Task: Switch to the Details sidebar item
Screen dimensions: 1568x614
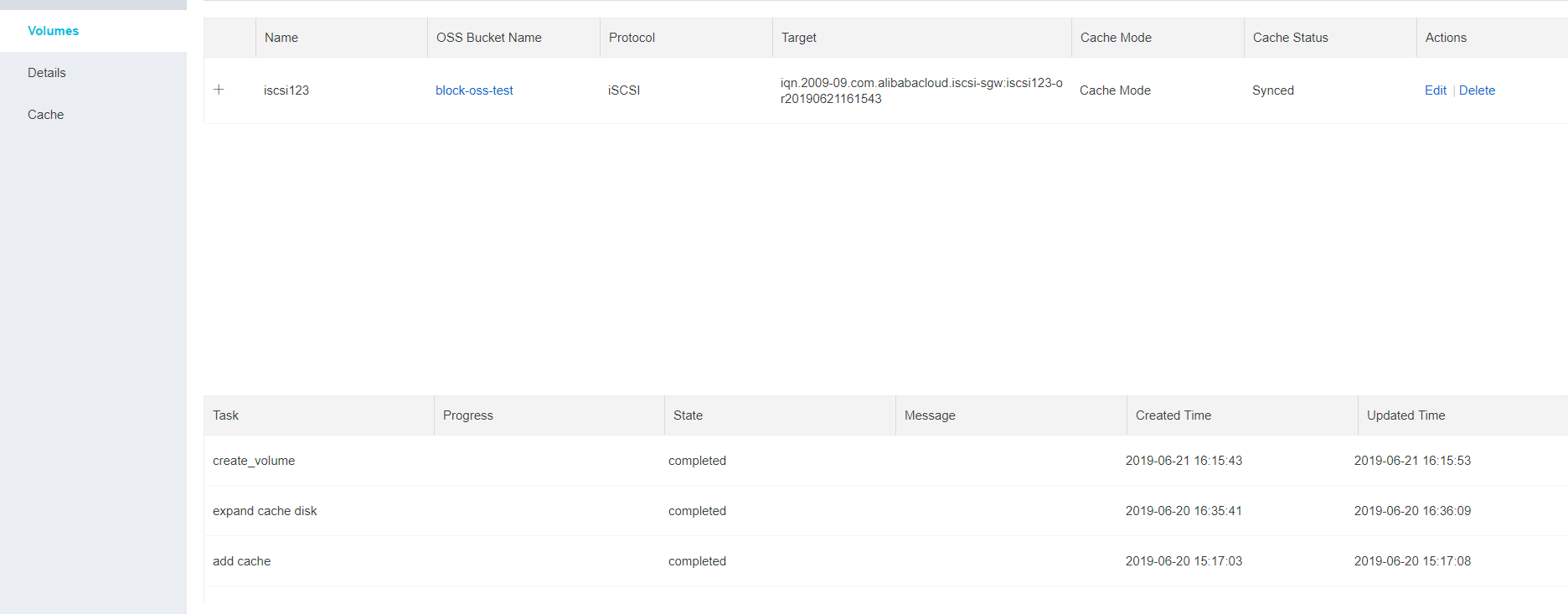Action: click(x=46, y=73)
